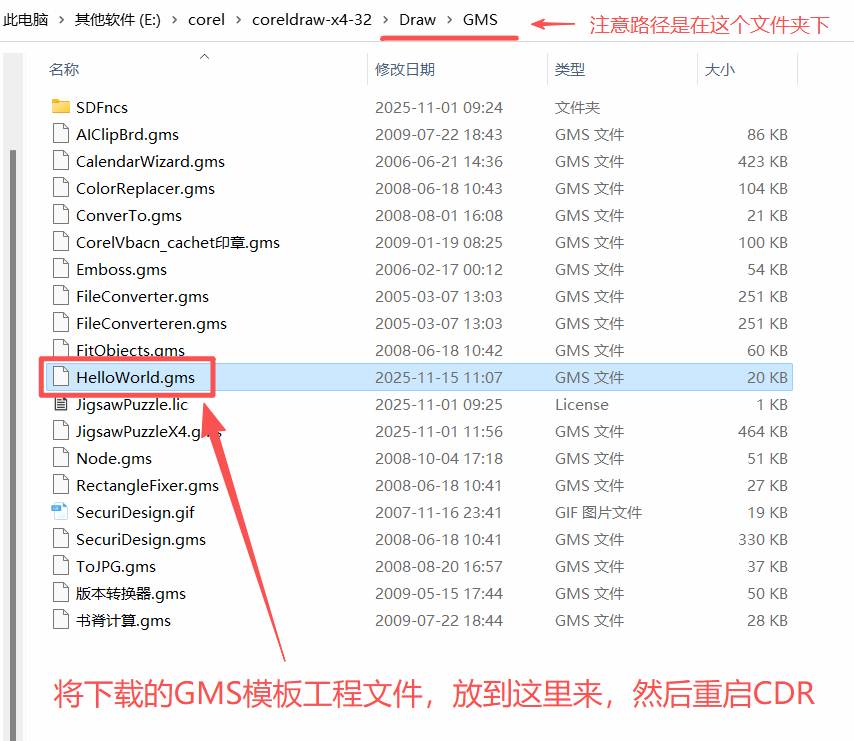The image size is (854, 741).
Task: Select the CalendarWizard.gms file name
Action: tap(150, 161)
